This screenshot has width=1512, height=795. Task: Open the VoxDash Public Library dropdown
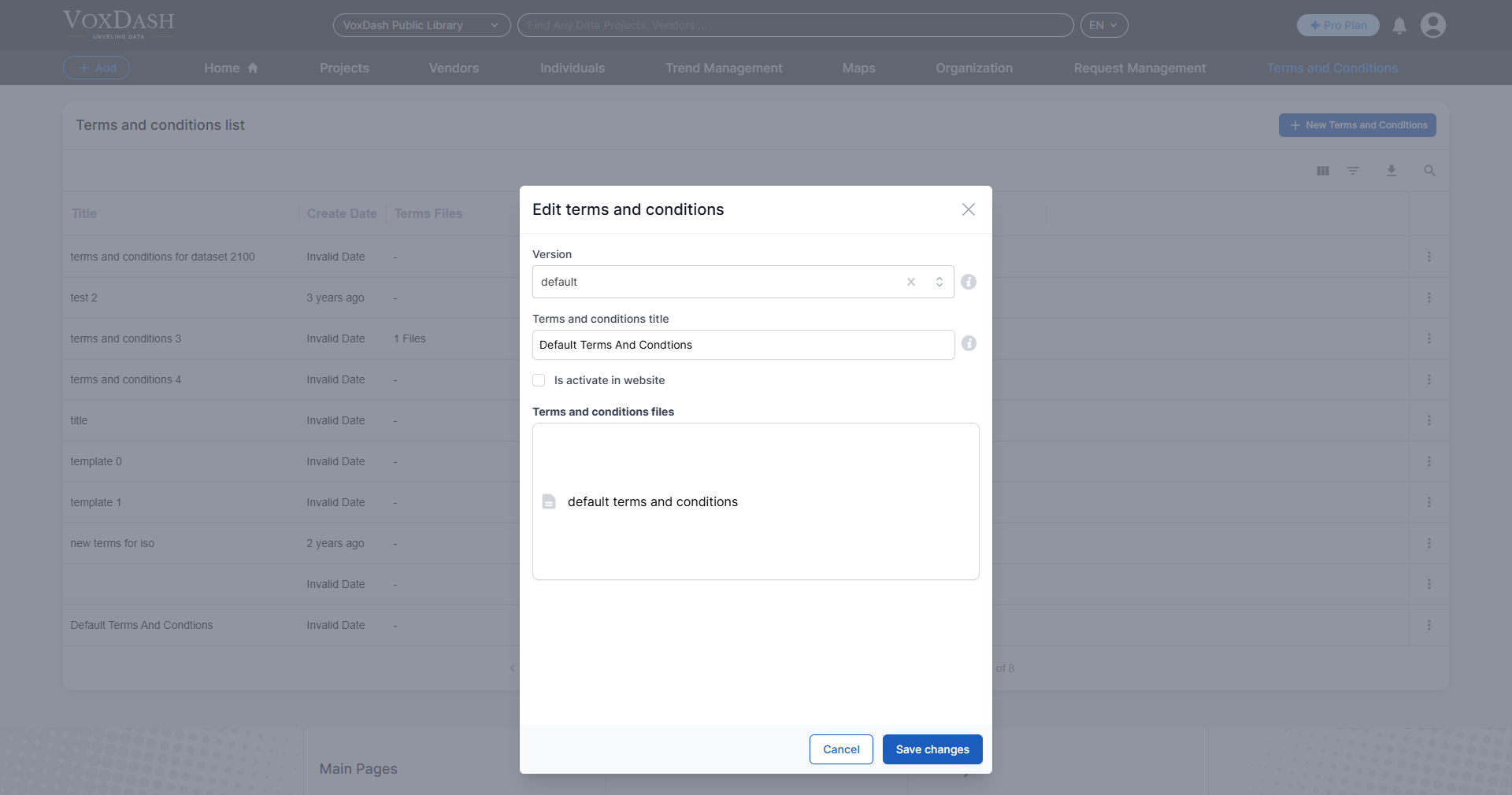(421, 25)
